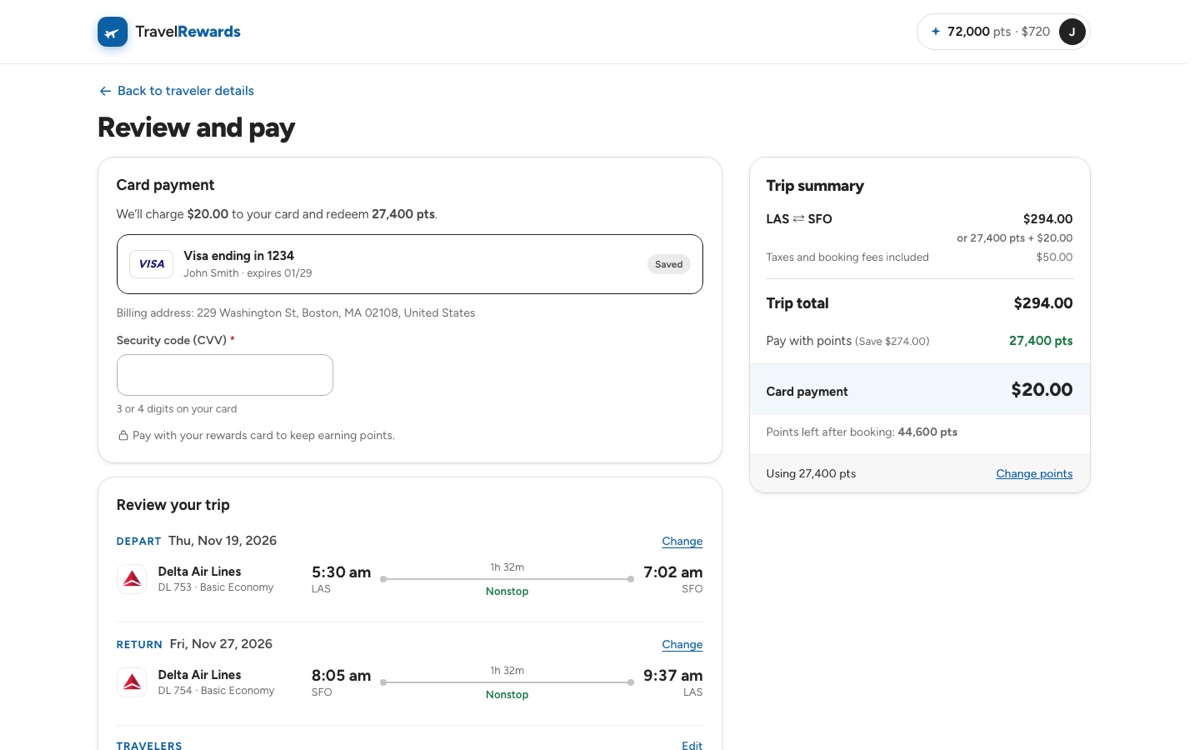
Task: Click the Review and pay heading
Action: pyautogui.click(x=196, y=127)
